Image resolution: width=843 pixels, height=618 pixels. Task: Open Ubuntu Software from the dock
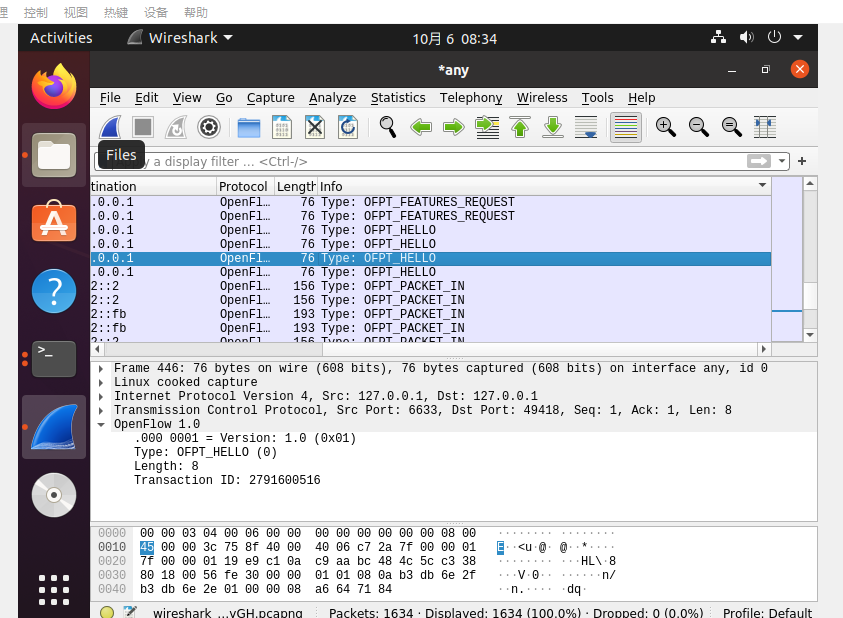click(54, 222)
